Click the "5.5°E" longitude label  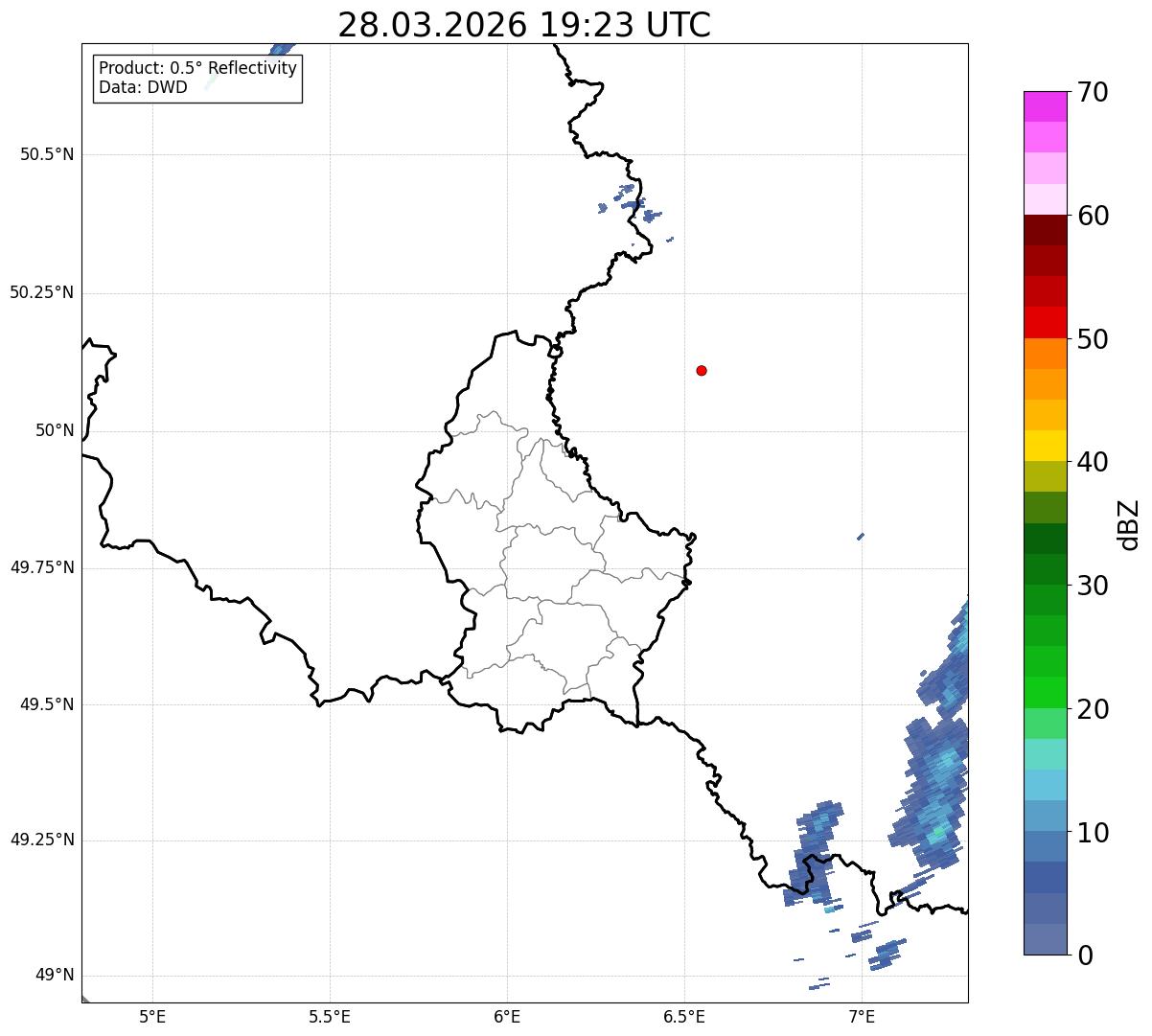click(x=330, y=1016)
